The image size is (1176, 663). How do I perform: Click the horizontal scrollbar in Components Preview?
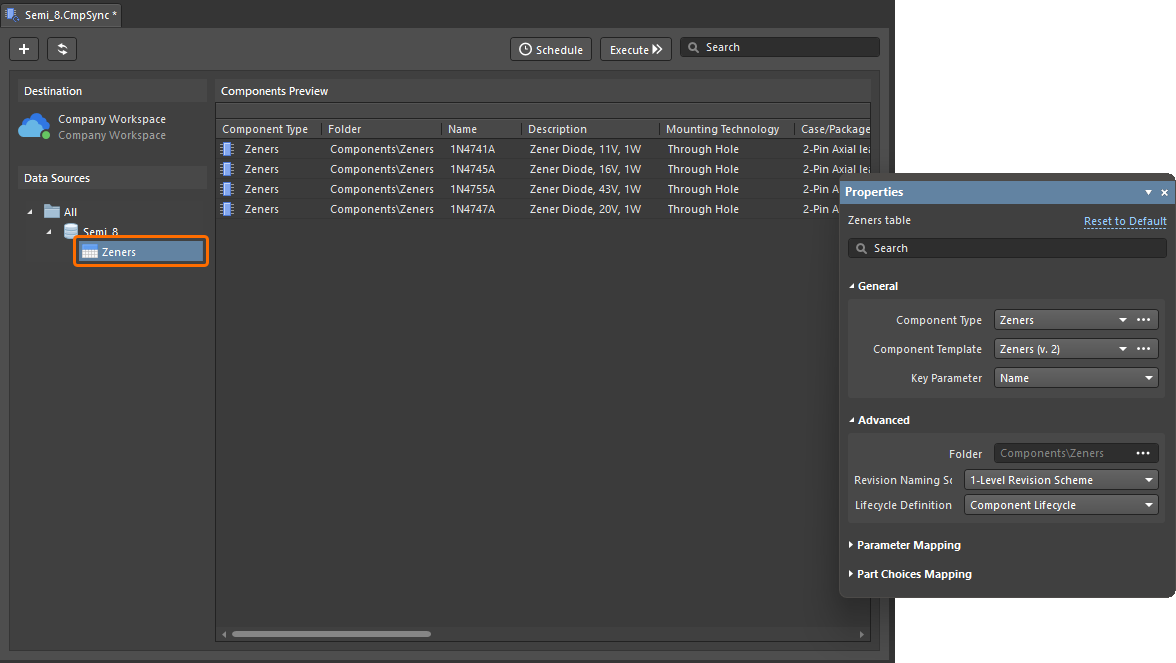coord(330,634)
